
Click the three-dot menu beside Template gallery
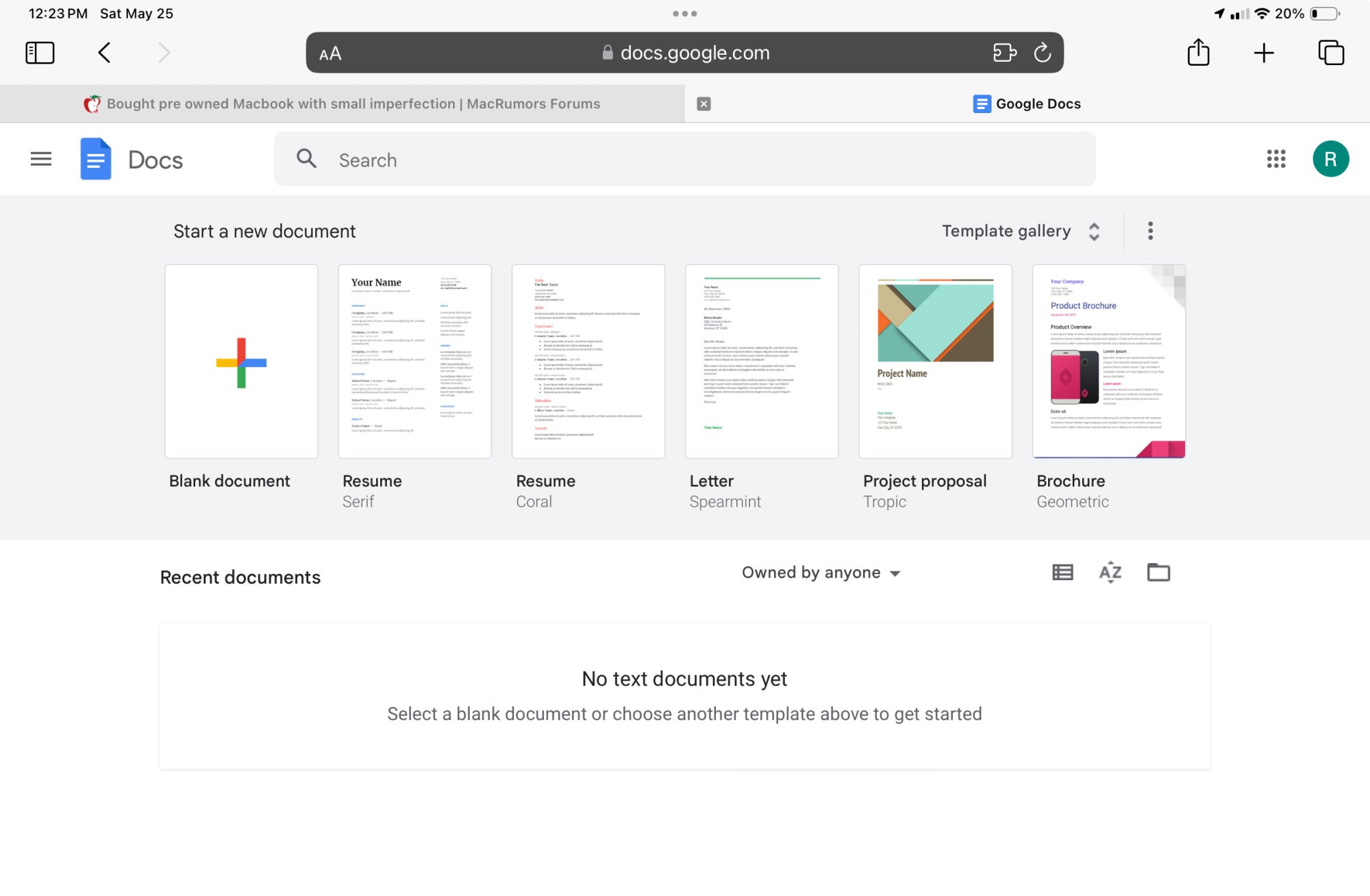pos(1150,231)
